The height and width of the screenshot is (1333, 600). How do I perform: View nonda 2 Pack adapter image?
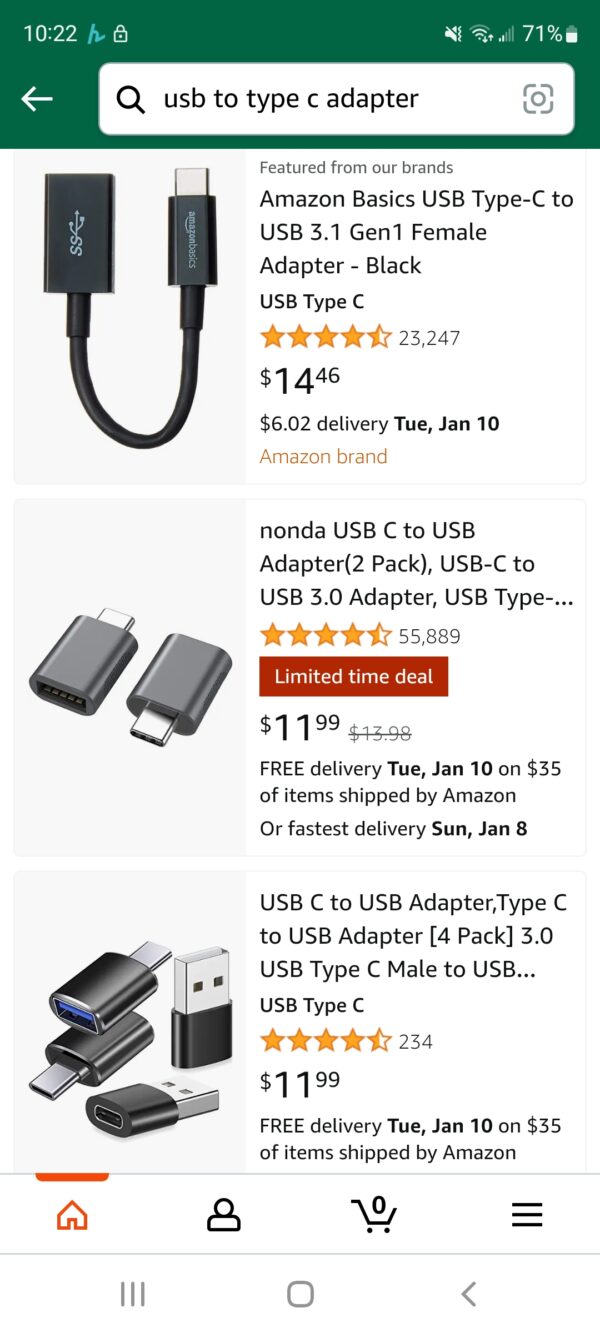coord(130,678)
